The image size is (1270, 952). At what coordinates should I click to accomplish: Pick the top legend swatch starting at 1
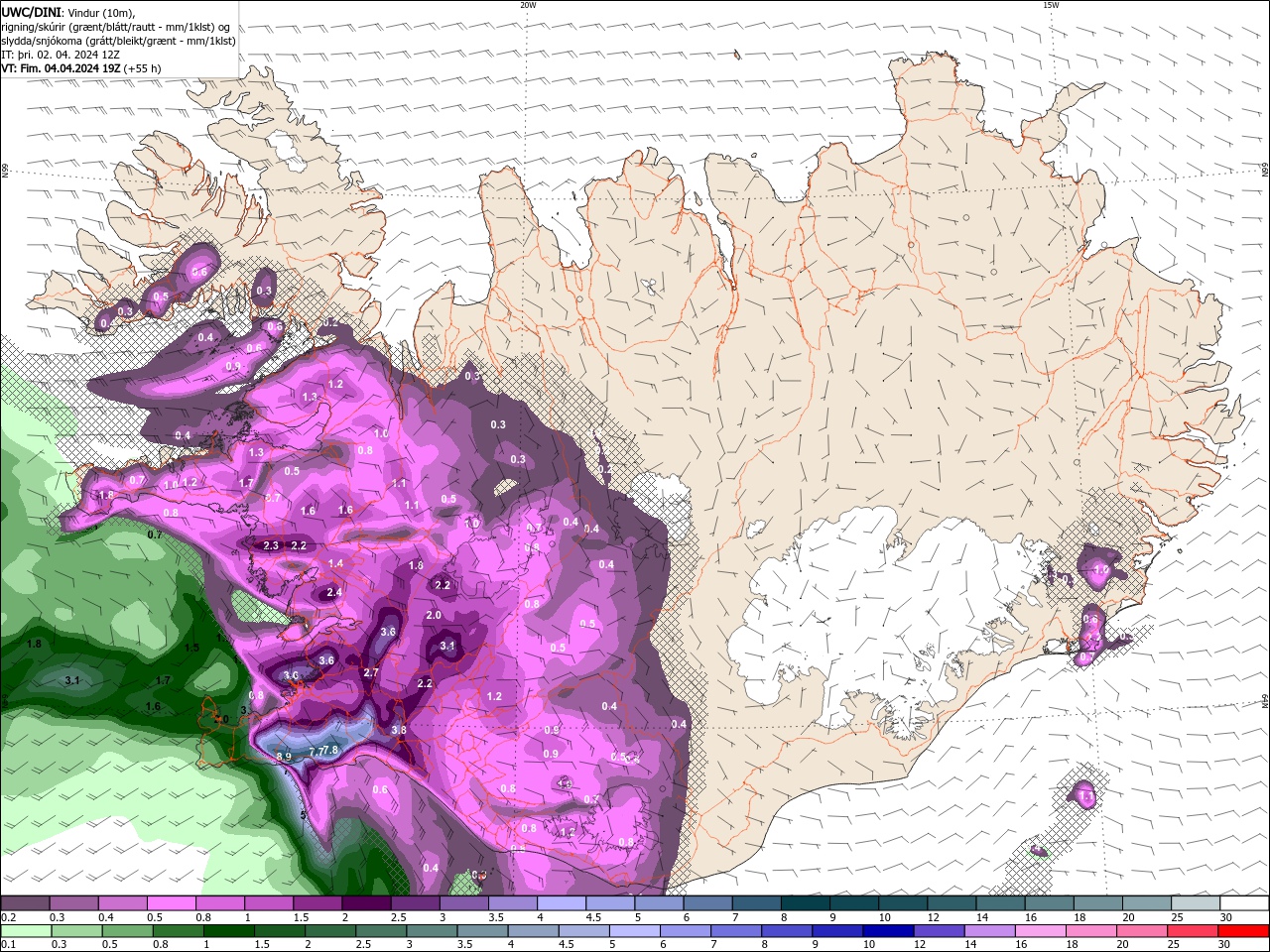[268, 903]
